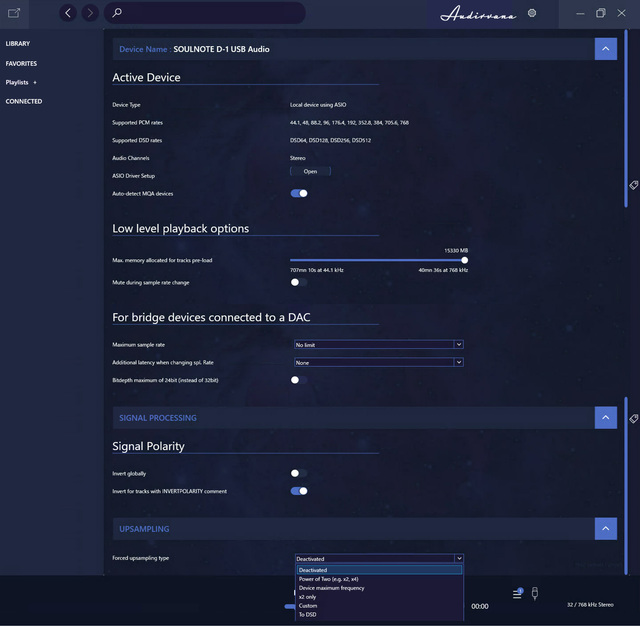This screenshot has width=640, height=626.
Task: Click the search magnifier icon
Action: [x=117, y=13]
